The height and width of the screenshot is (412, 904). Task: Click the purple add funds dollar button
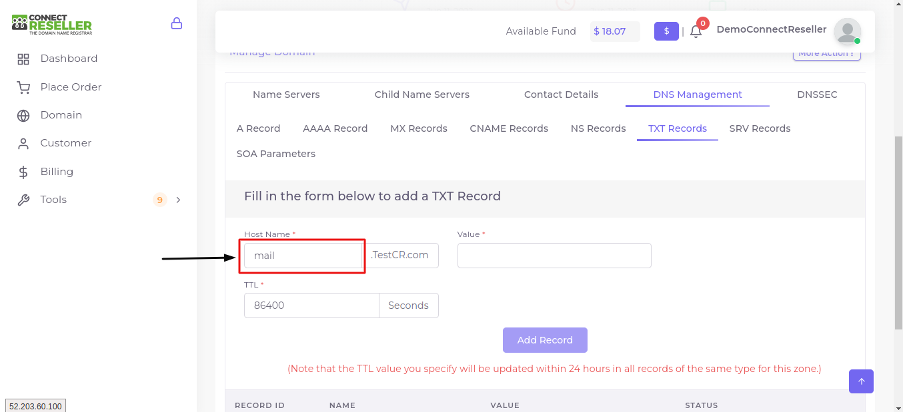(666, 31)
